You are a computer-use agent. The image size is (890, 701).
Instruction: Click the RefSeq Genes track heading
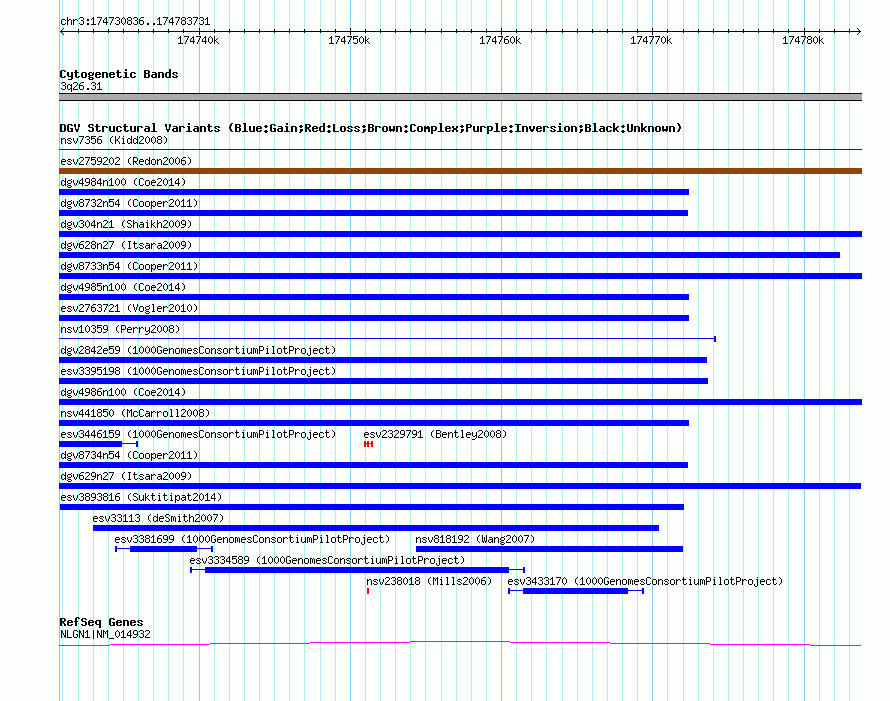(102, 622)
